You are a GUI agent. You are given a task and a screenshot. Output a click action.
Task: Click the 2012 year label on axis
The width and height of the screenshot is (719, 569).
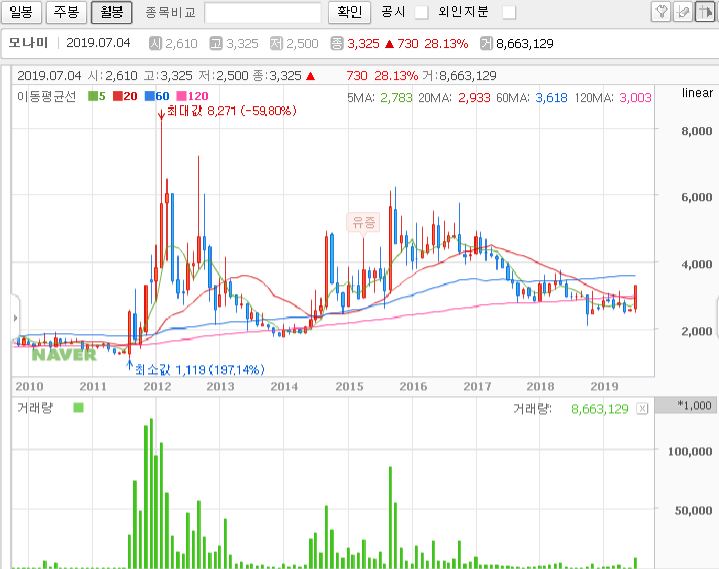pos(157,387)
